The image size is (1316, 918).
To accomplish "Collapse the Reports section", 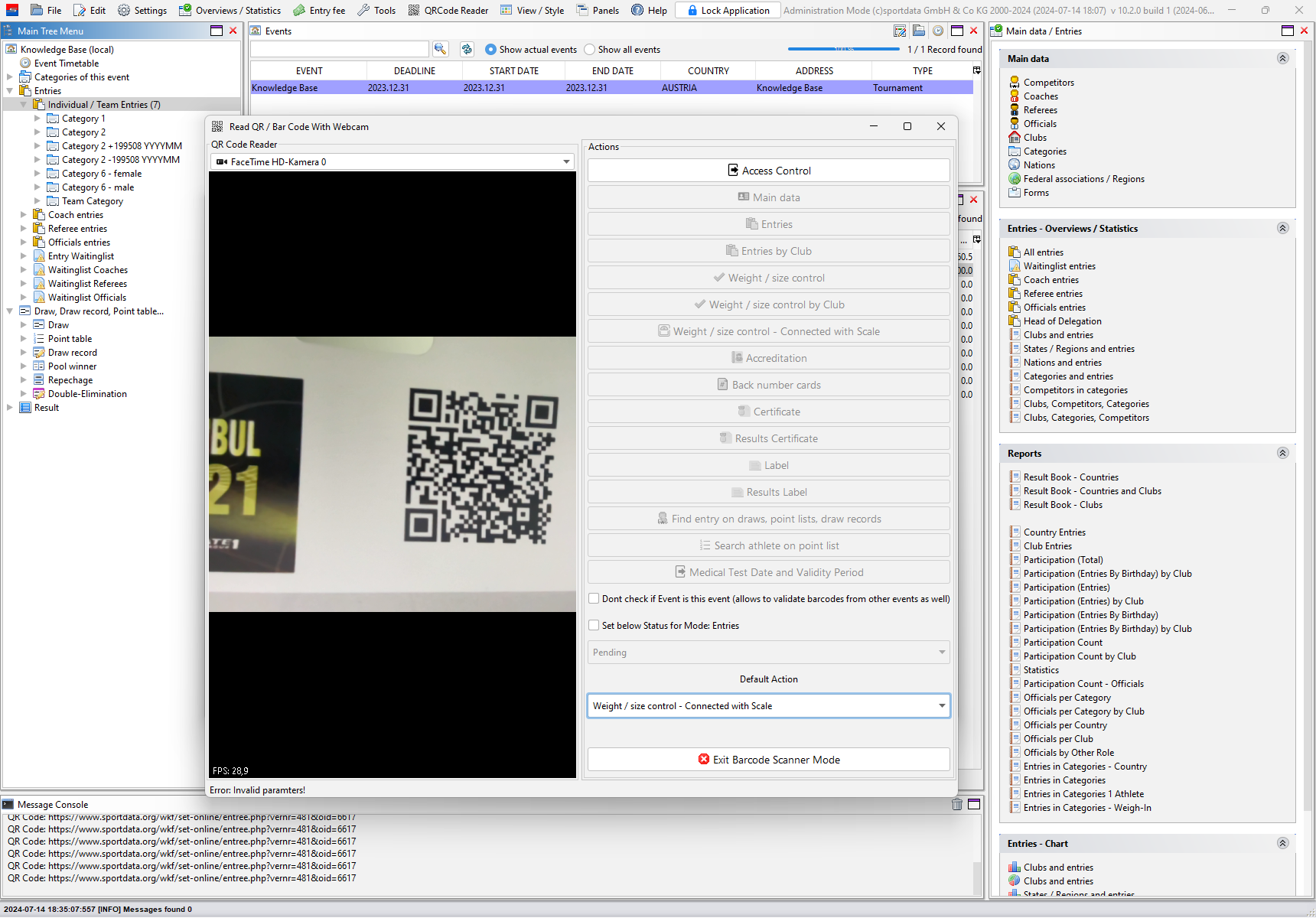I will point(1282,453).
